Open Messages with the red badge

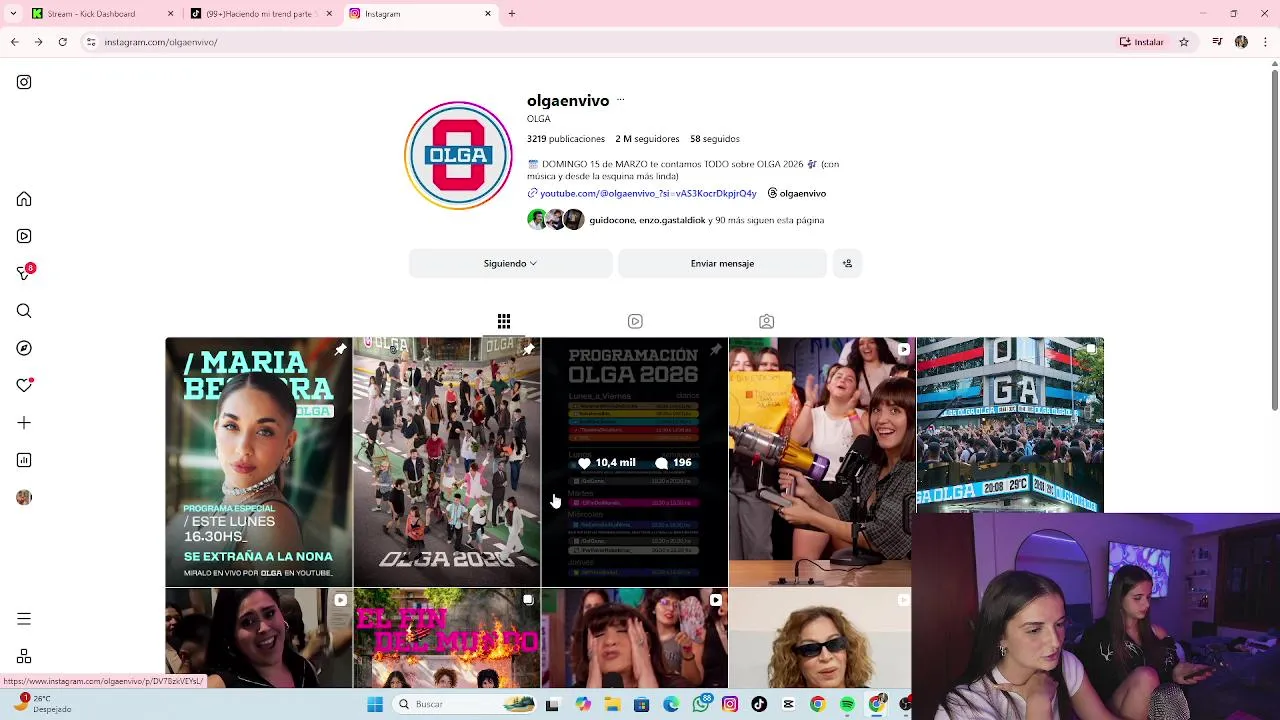coord(24,273)
